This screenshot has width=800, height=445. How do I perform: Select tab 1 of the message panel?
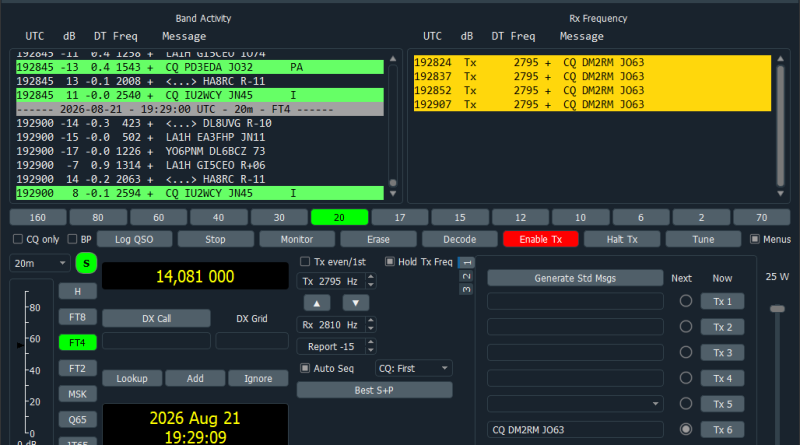[466, 262]
